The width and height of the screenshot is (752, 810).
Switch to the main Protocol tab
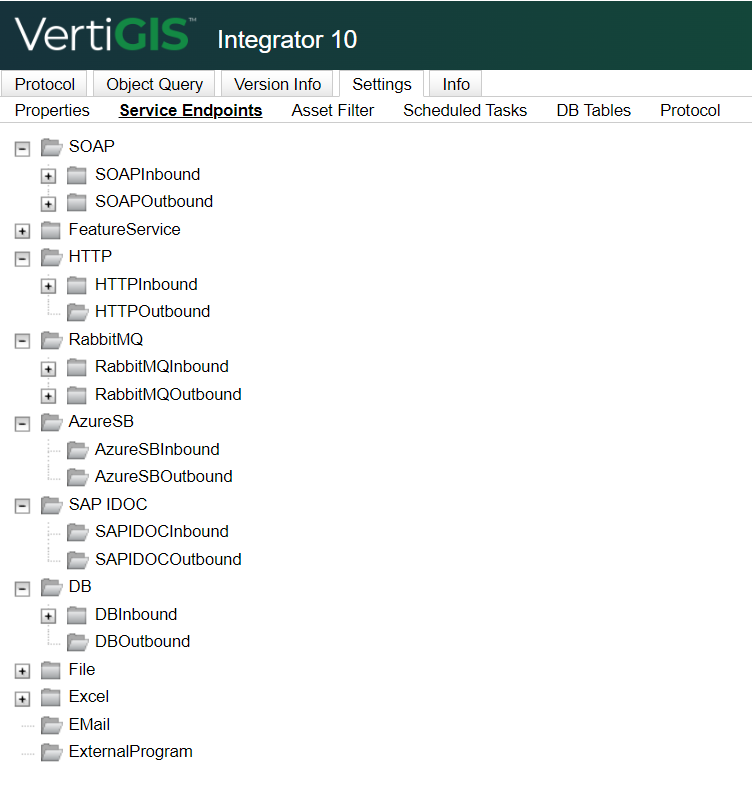click(x=44, y=84)
